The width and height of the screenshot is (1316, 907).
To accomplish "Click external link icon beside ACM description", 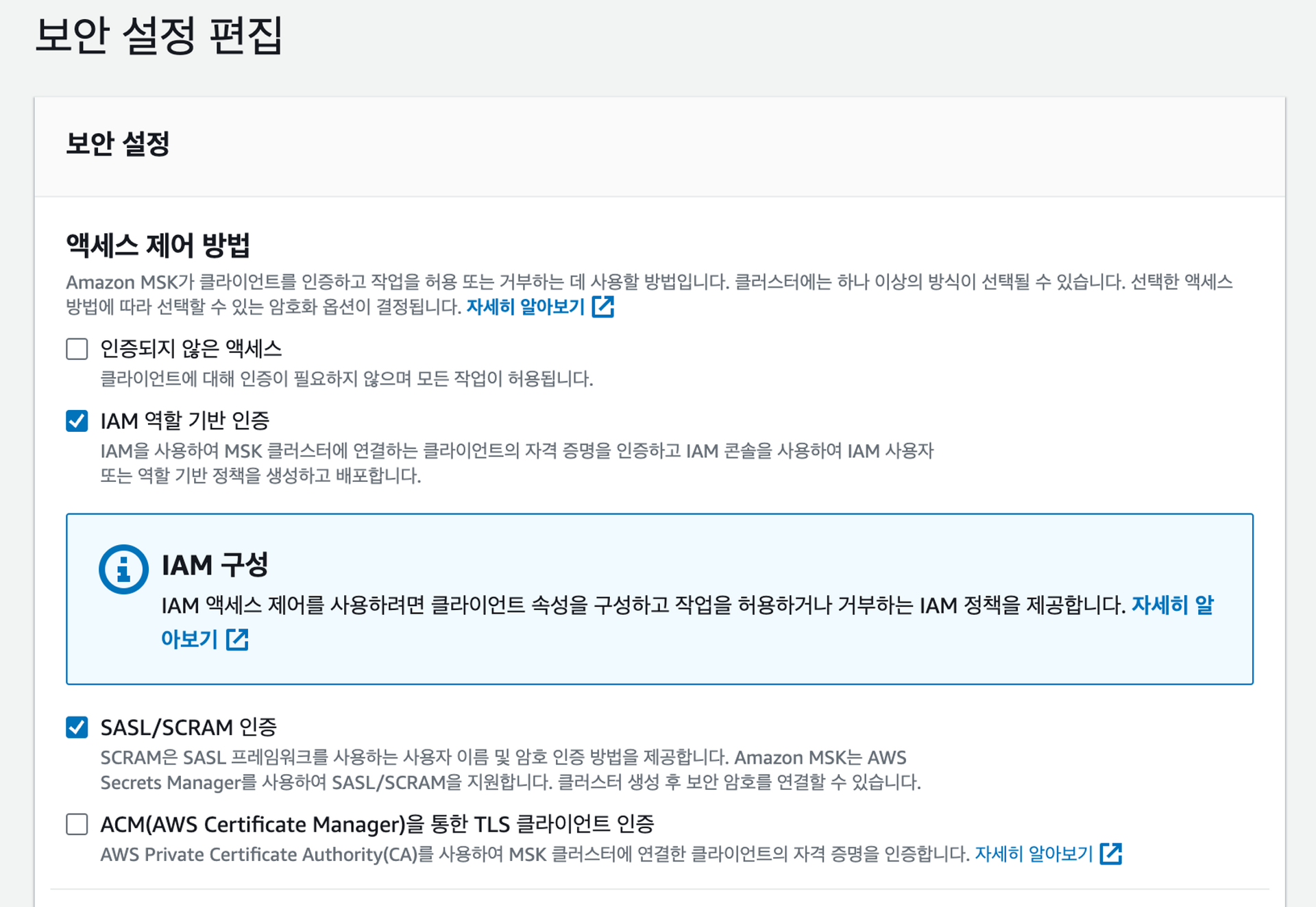I will pyautogui.click(x=1110, y=854).
